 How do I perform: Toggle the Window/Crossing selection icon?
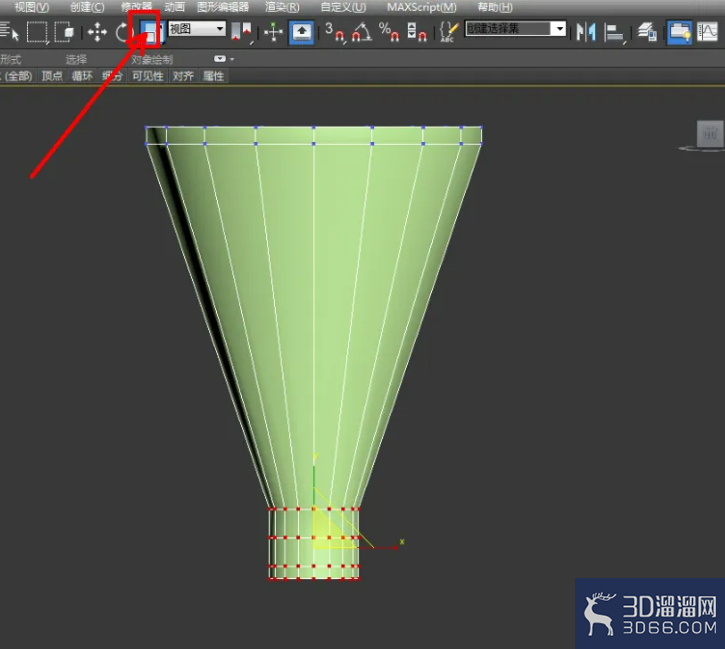(x=64, y=32)
